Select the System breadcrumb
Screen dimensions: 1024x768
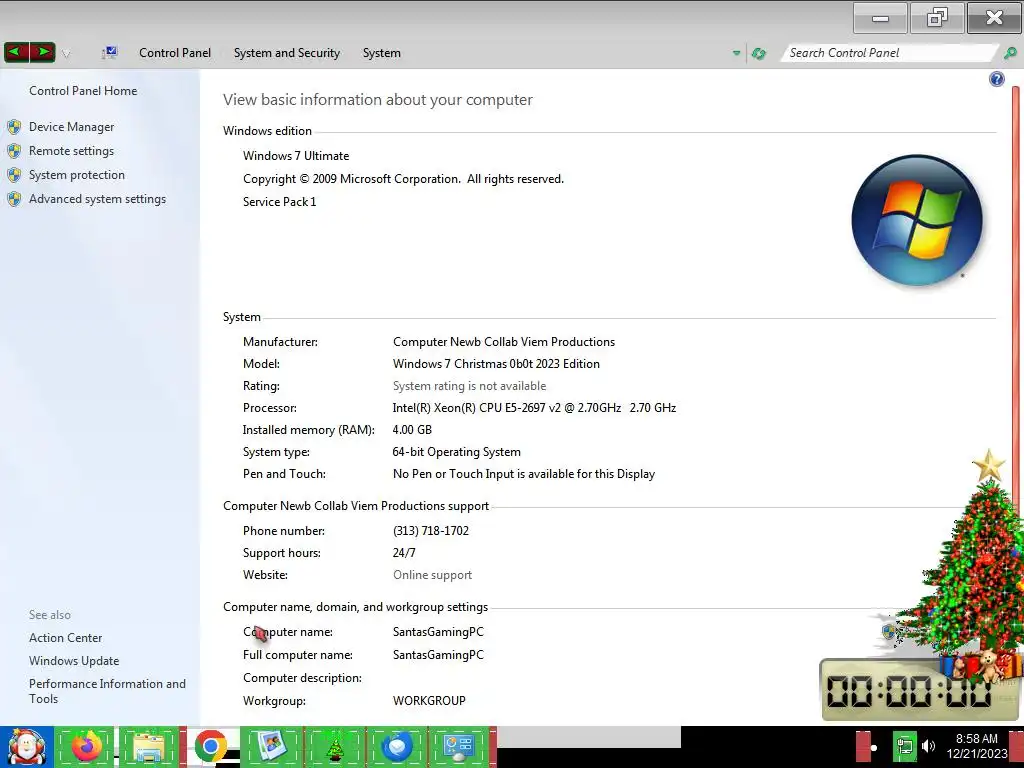[381, 53]
